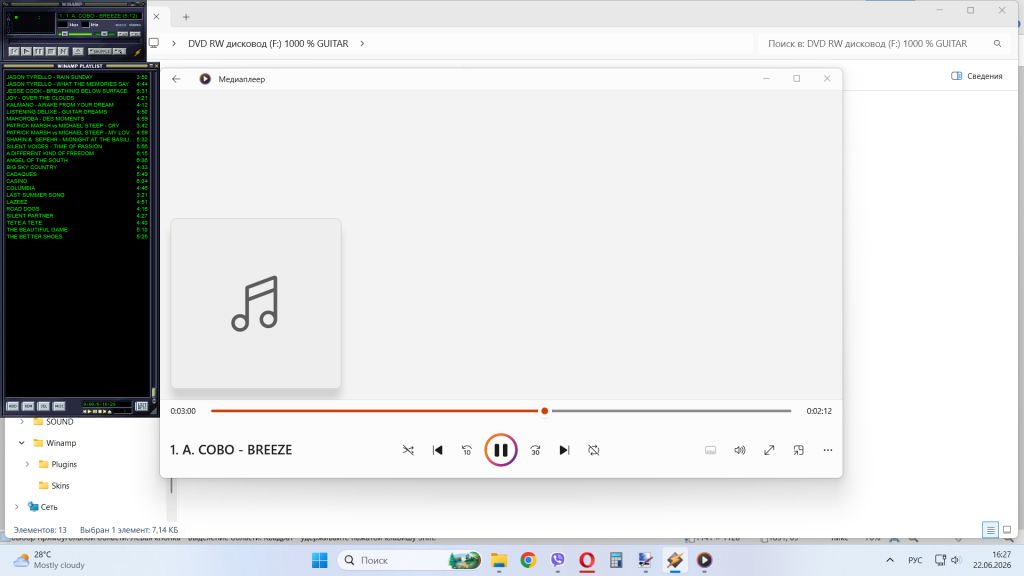The width and height of the screenshot is (1024, 576).
Task: Click Winamp's pause button
Action: pyautogui.click(x=39, y=51)
